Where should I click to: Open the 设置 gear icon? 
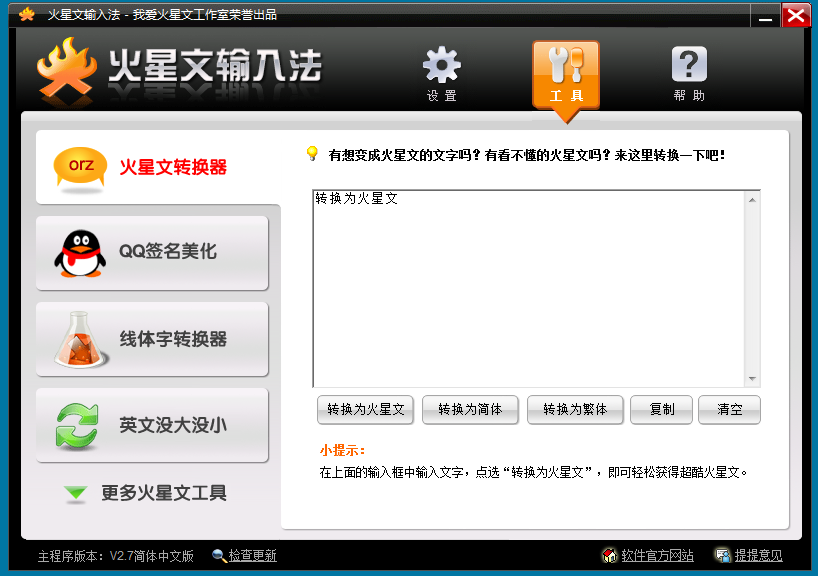[441, 73]
